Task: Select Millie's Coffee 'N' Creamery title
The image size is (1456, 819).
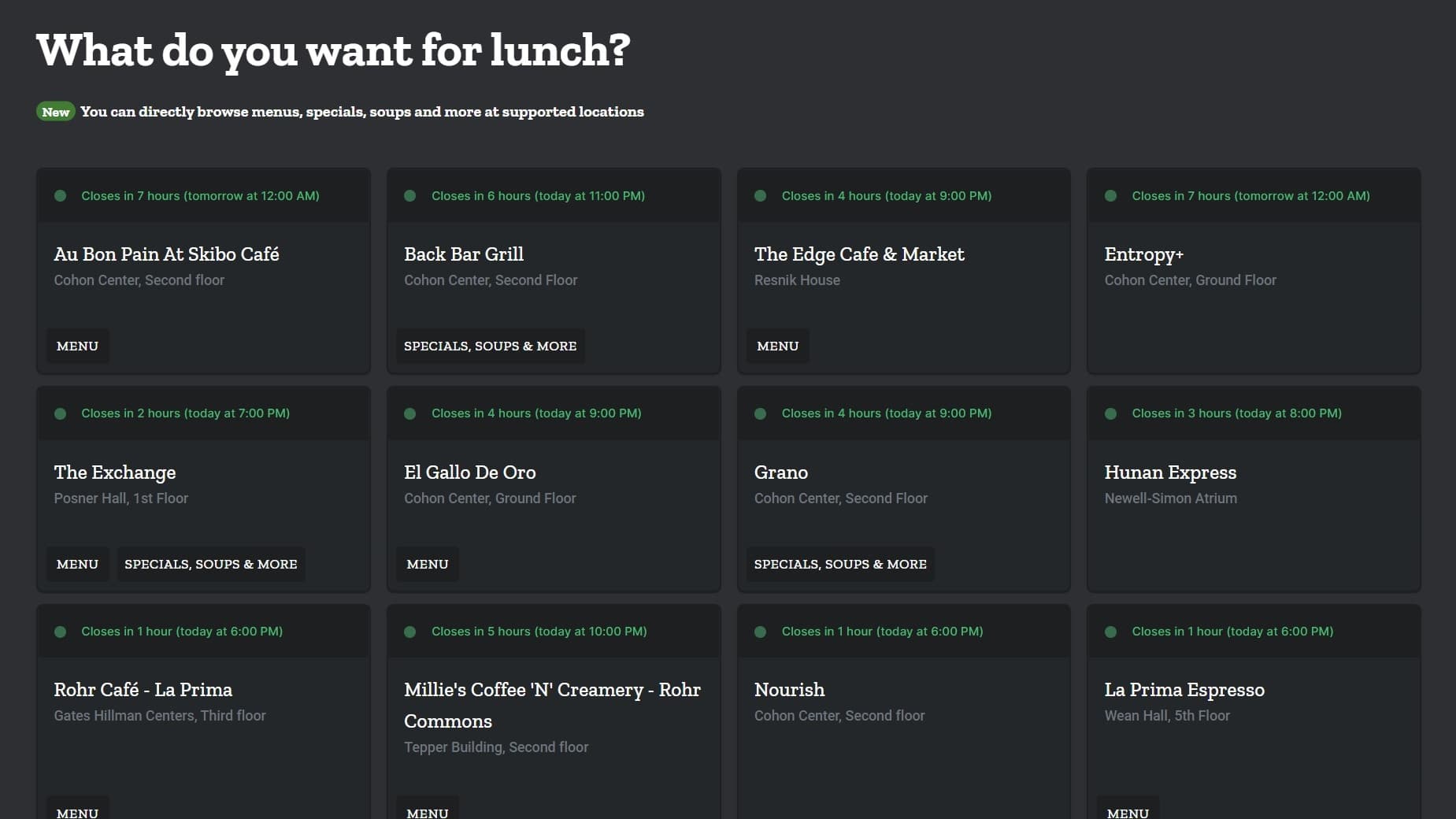Action: point(552,706)
